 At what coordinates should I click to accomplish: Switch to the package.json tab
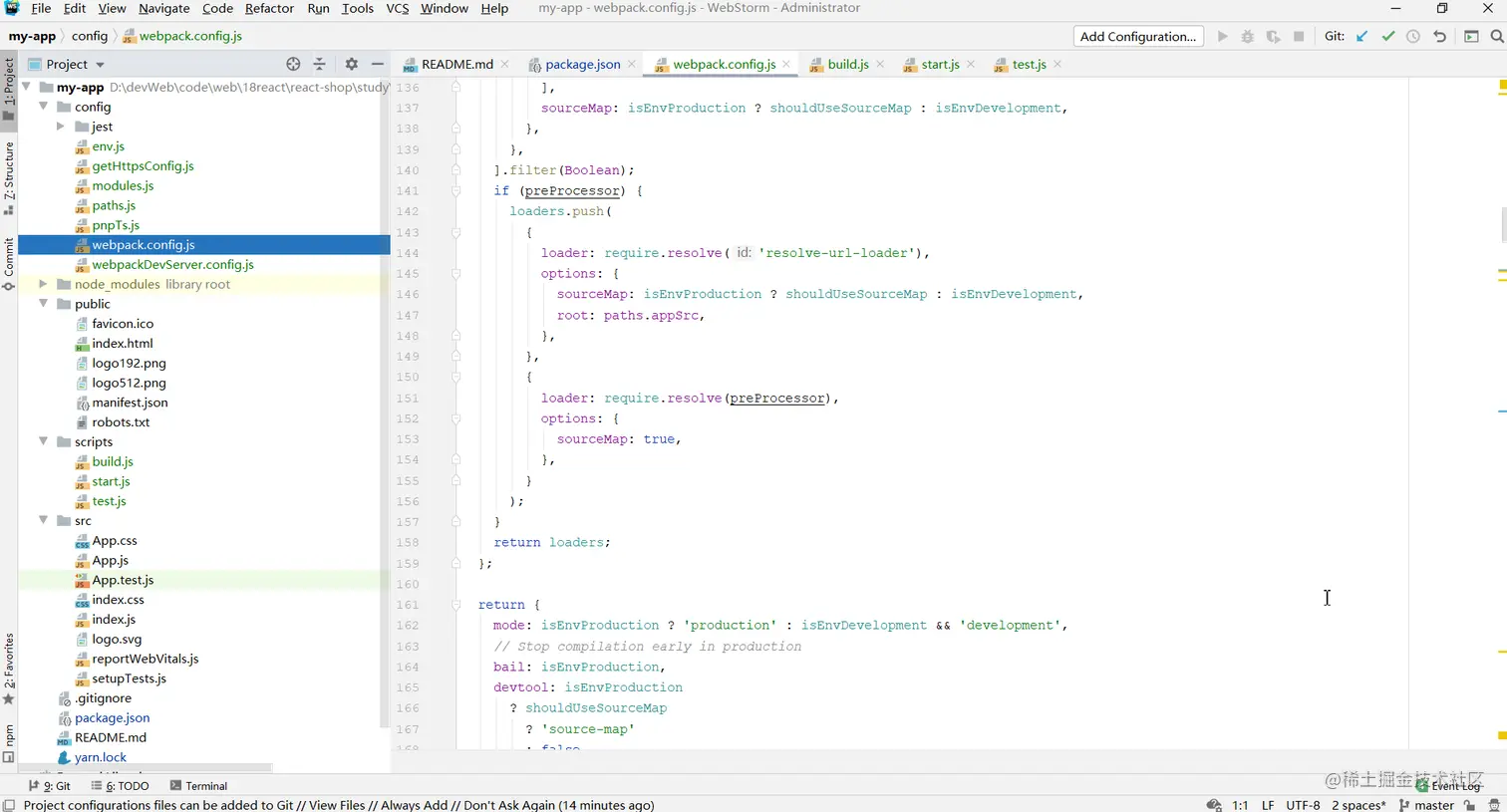[x=582, y=64]
